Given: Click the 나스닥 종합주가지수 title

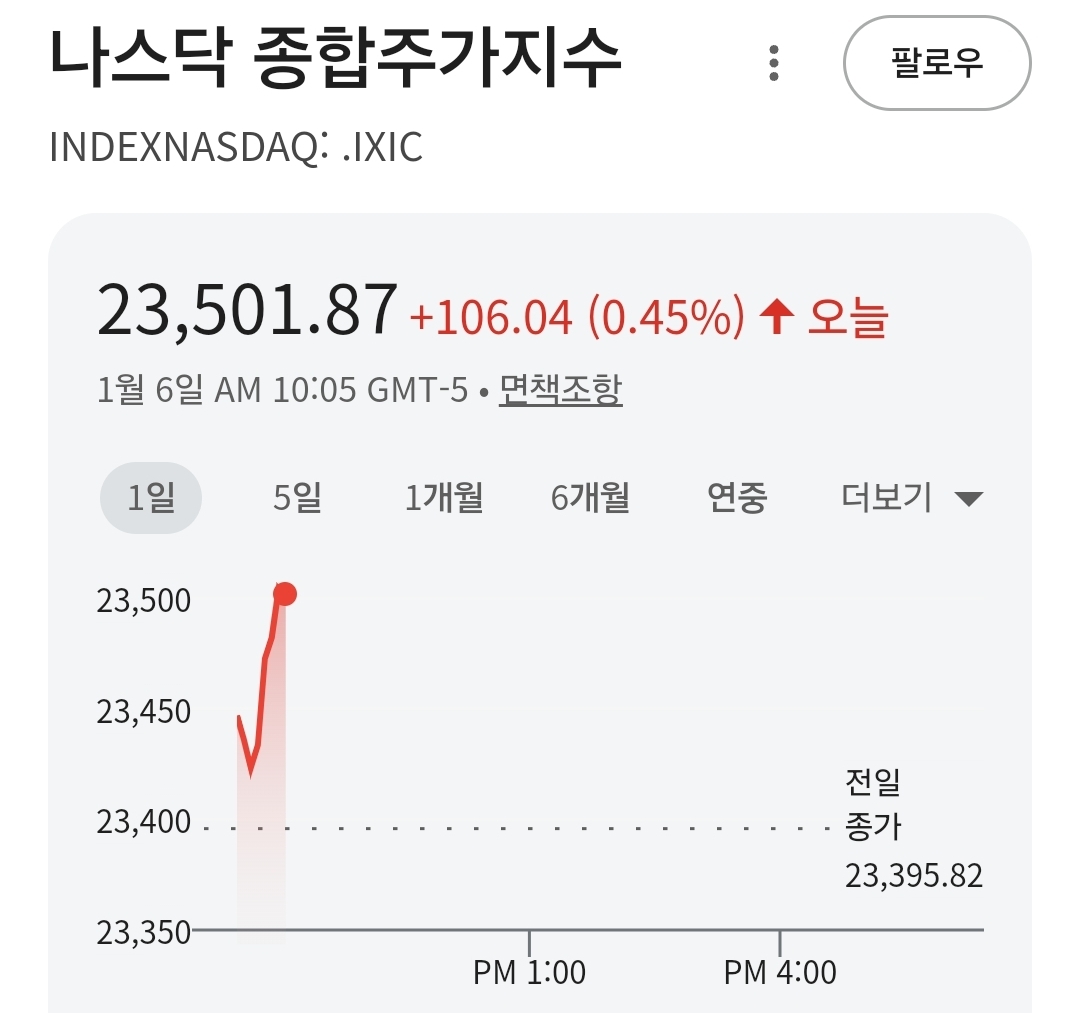Looking at the screenshot, I should click(x=336, y=59).
